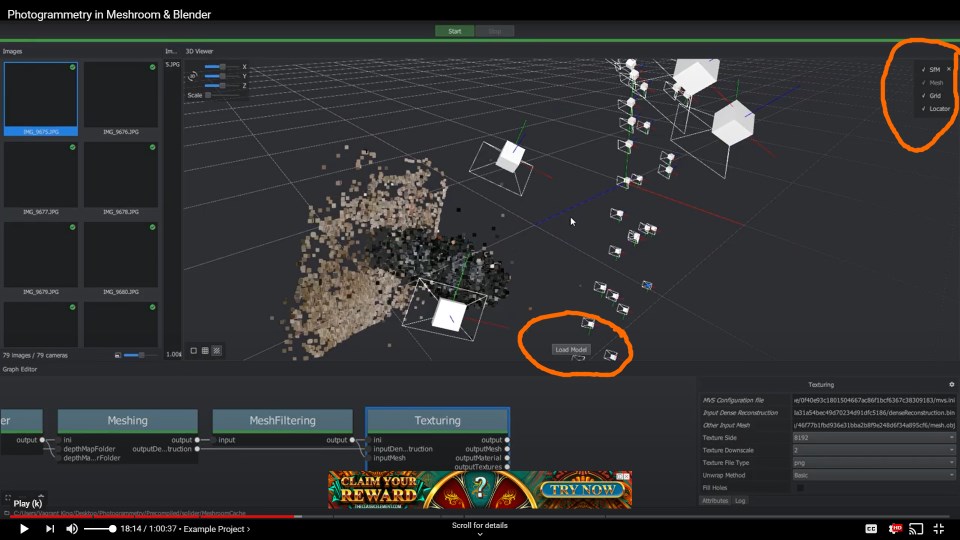
Task: Click the Texturing outputMesh pin
Action: coord(507,449)
